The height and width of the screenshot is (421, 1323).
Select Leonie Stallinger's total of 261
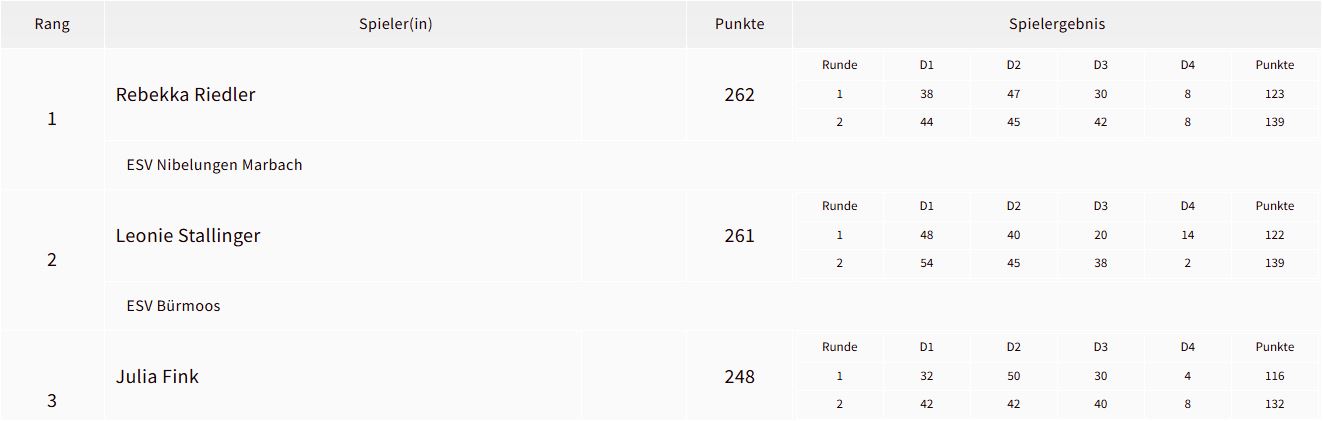click(x=739, y=236)
